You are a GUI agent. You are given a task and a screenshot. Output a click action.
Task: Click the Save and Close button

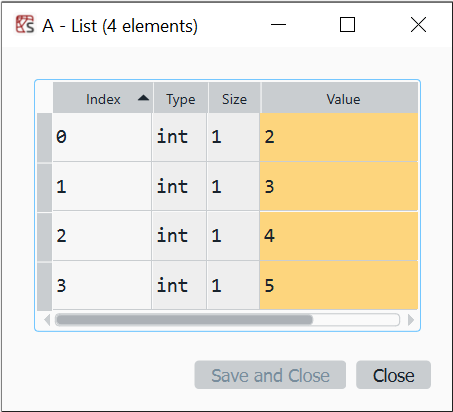pyautogui.click(x=270, y=375)
